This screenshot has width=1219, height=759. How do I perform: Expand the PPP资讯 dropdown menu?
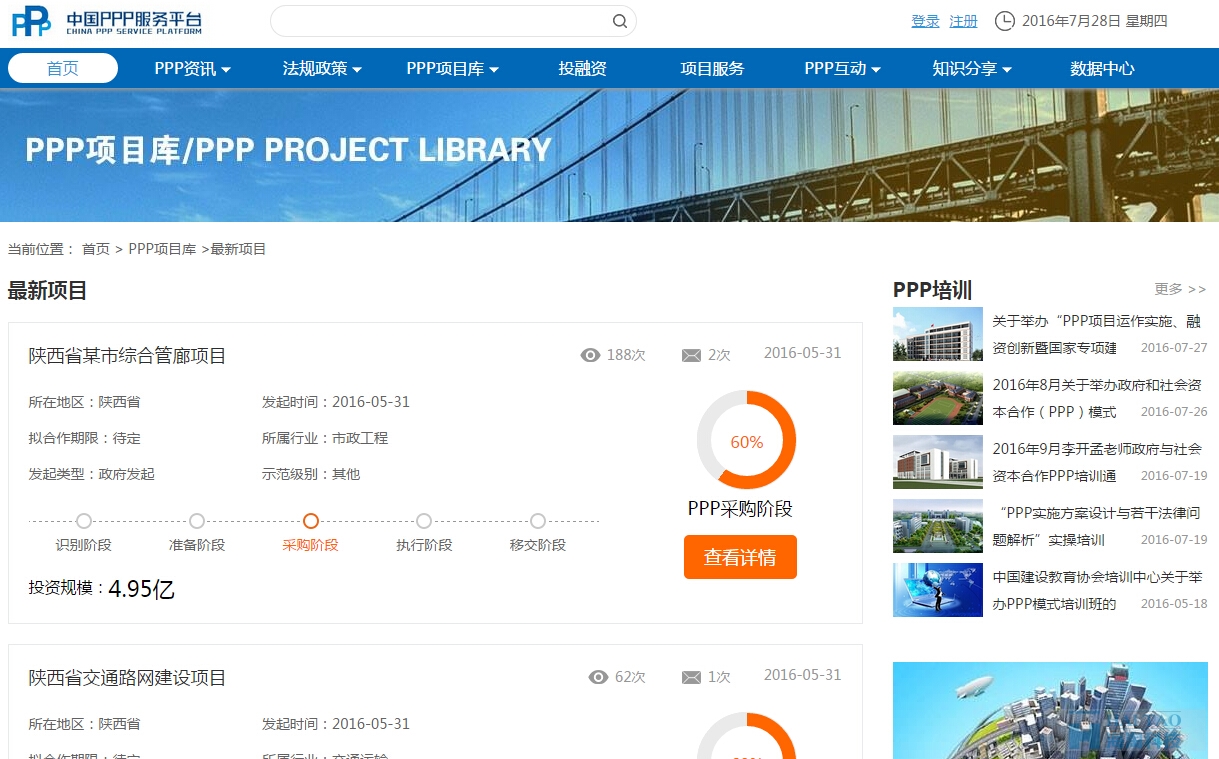tap(193, 68)
